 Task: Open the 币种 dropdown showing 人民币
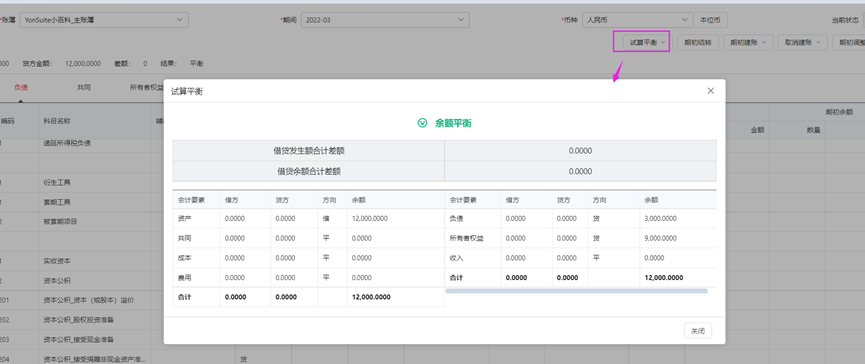point(638,20)
